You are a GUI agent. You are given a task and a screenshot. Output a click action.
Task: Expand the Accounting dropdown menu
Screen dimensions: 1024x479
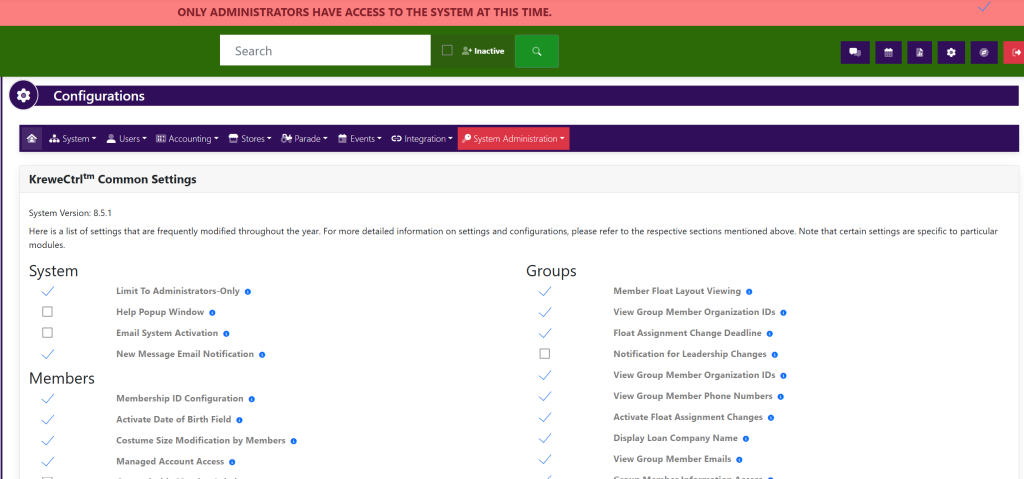click(187, 139)
